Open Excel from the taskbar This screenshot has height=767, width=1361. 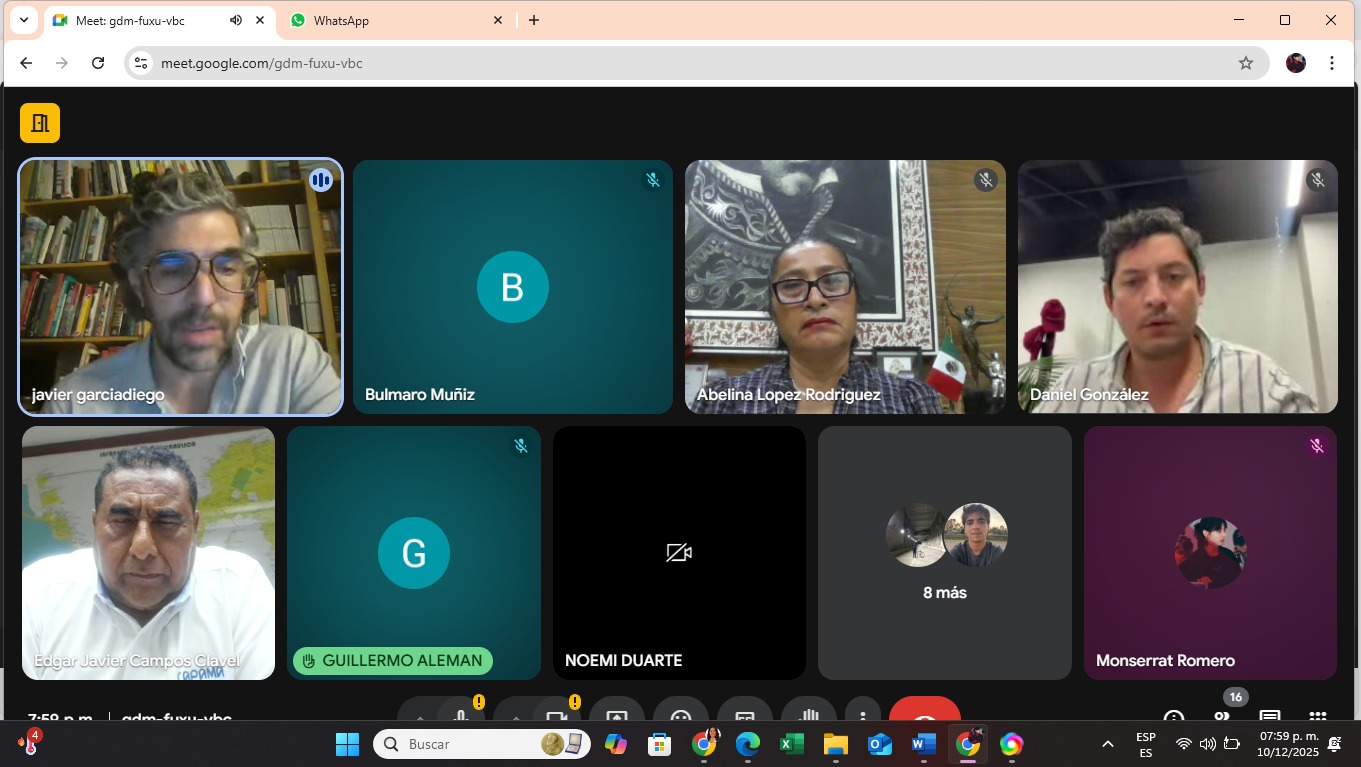point(792,744)
